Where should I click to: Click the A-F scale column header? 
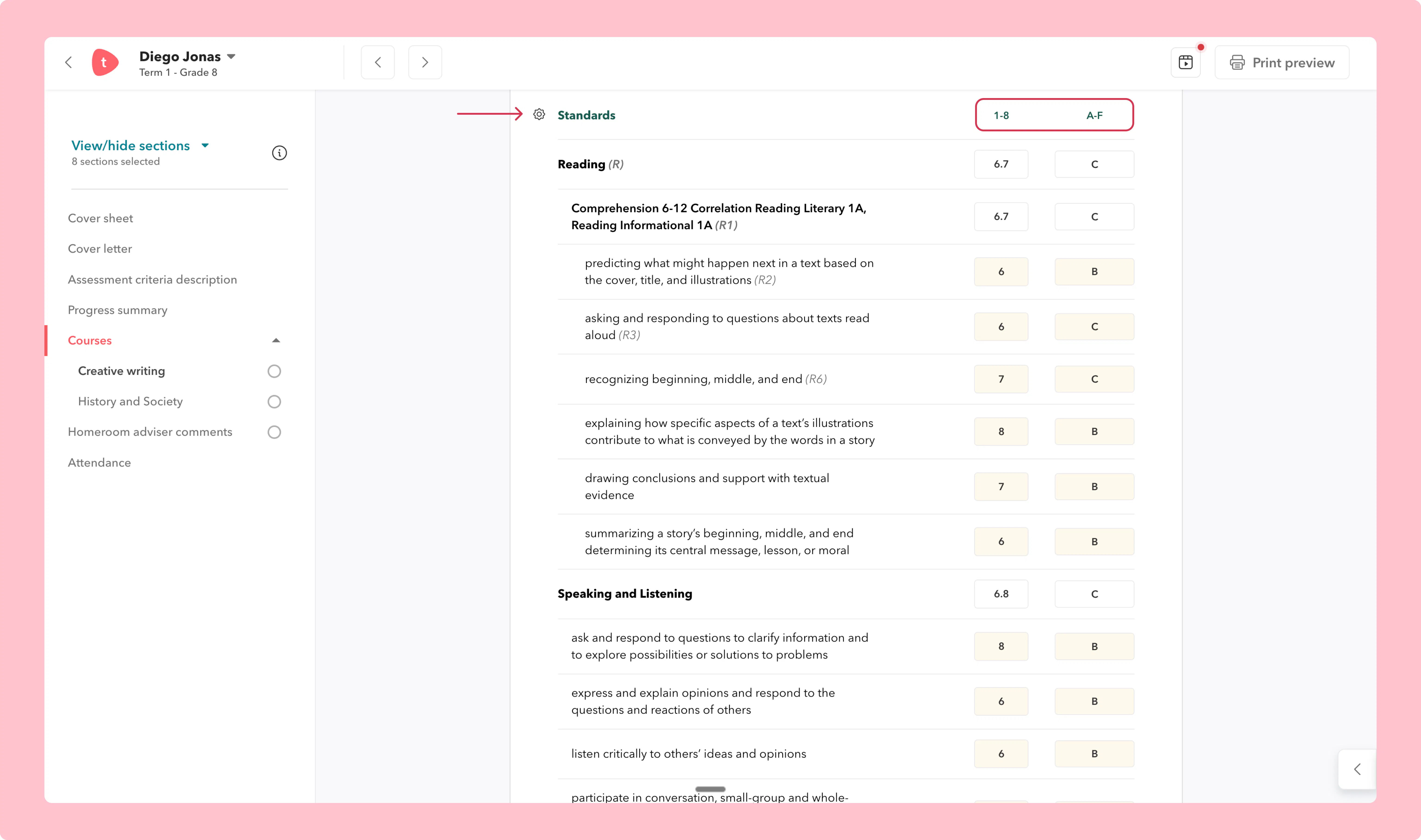pyautogui.click(x=1094, y=115)
